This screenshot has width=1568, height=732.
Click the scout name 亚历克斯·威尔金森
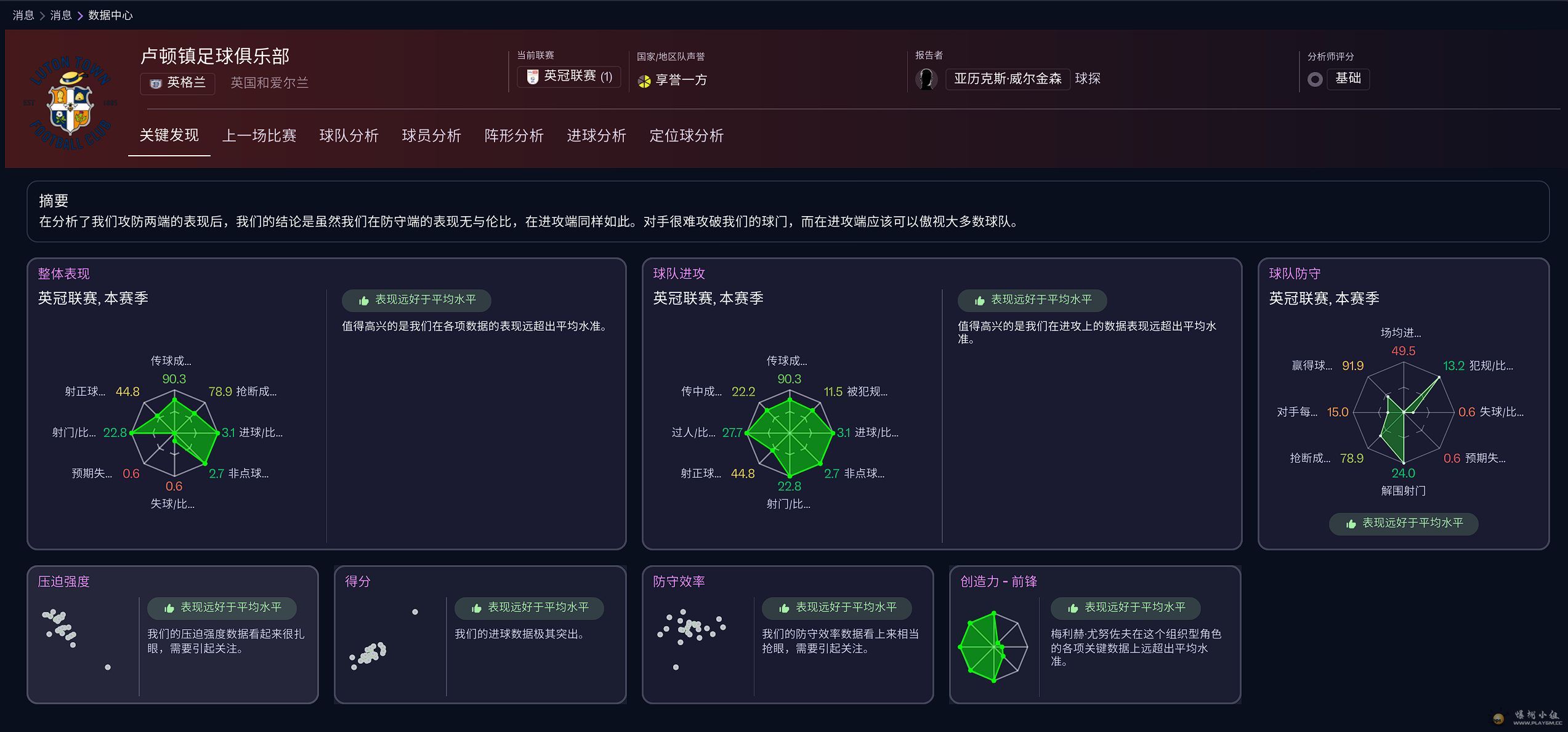point(1008,79)
